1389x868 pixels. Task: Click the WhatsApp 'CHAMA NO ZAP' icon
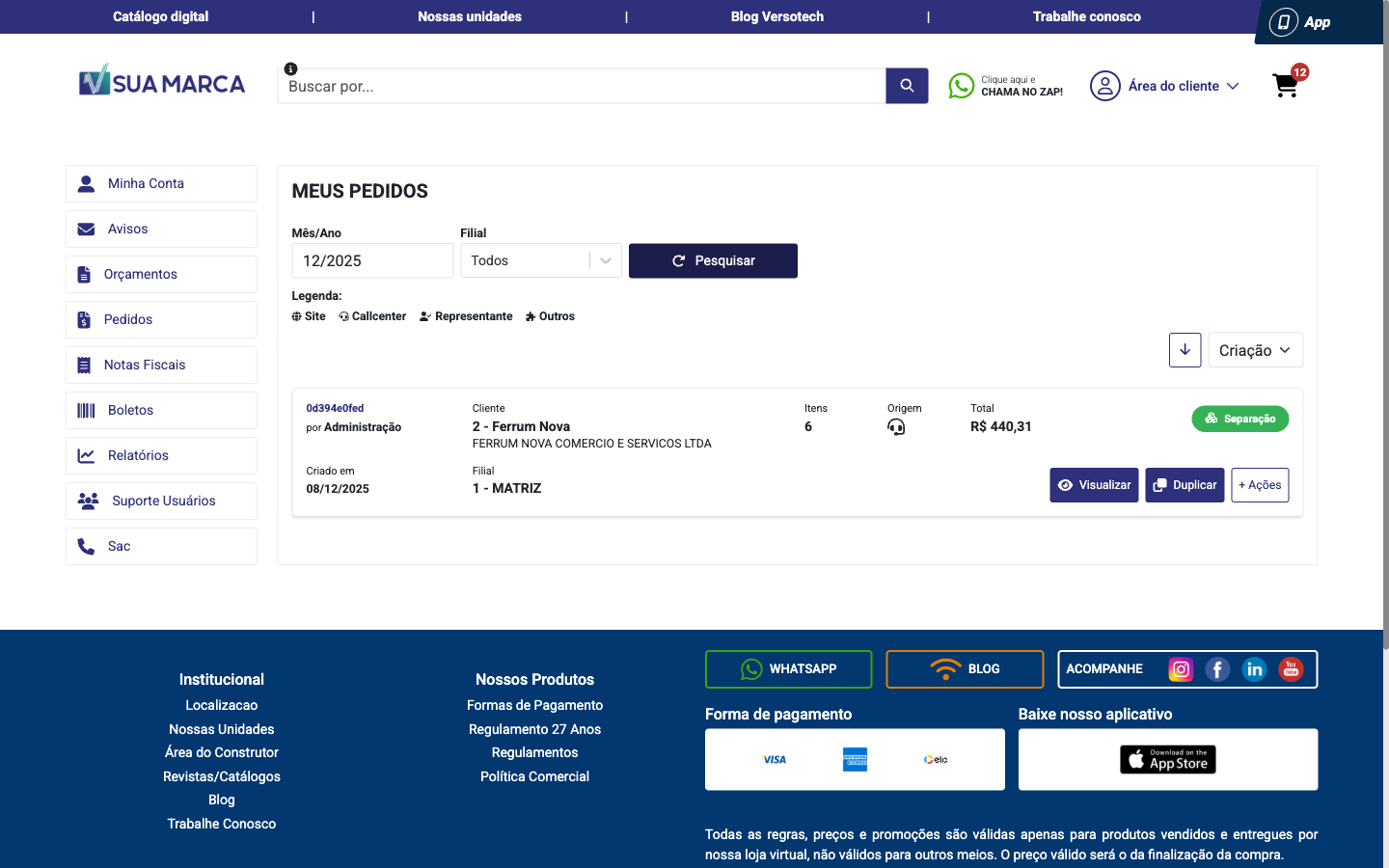961,86
